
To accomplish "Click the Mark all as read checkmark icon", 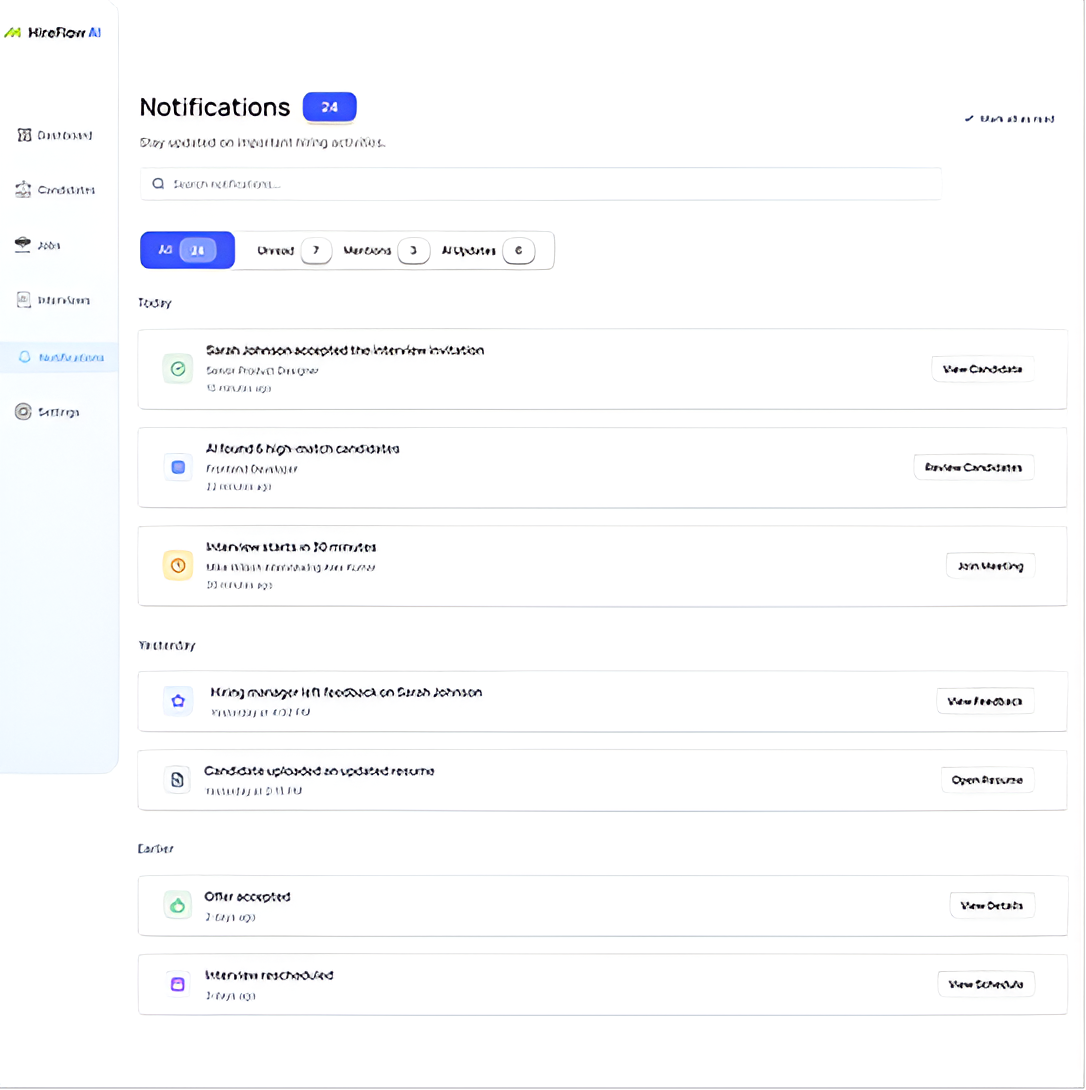I will [969, 119].
